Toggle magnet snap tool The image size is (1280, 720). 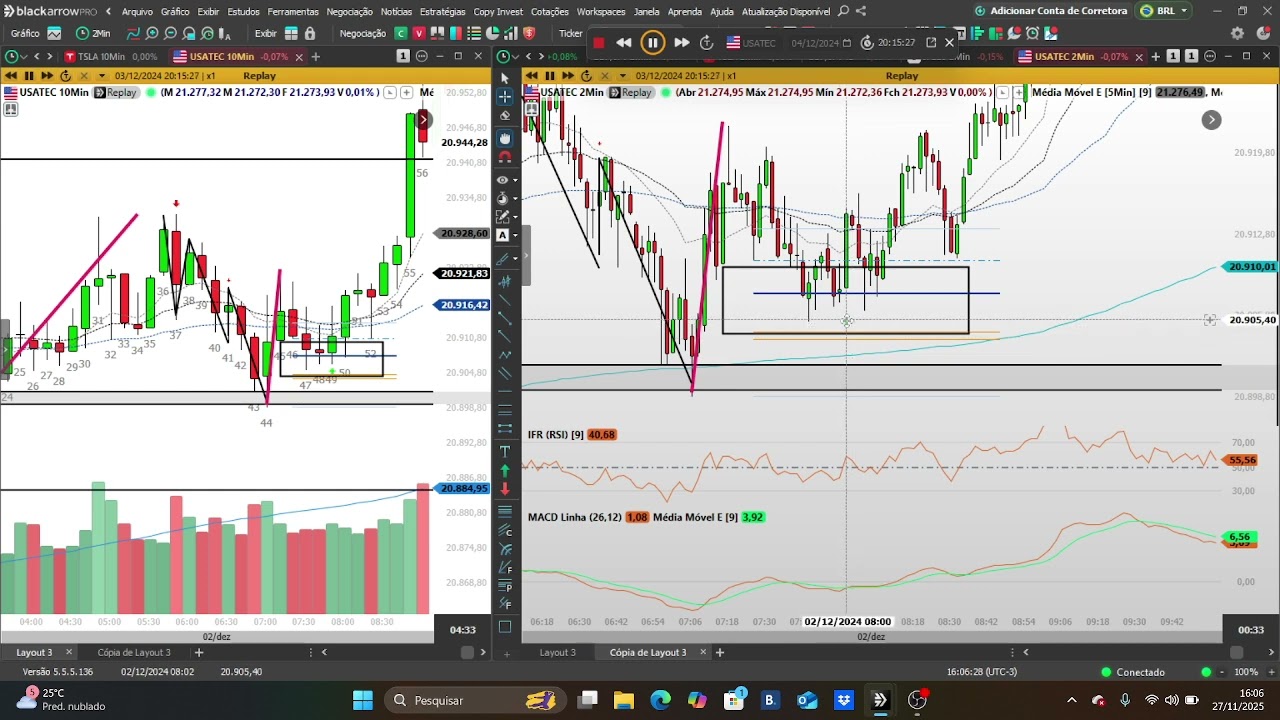click(x=504, y=158)
